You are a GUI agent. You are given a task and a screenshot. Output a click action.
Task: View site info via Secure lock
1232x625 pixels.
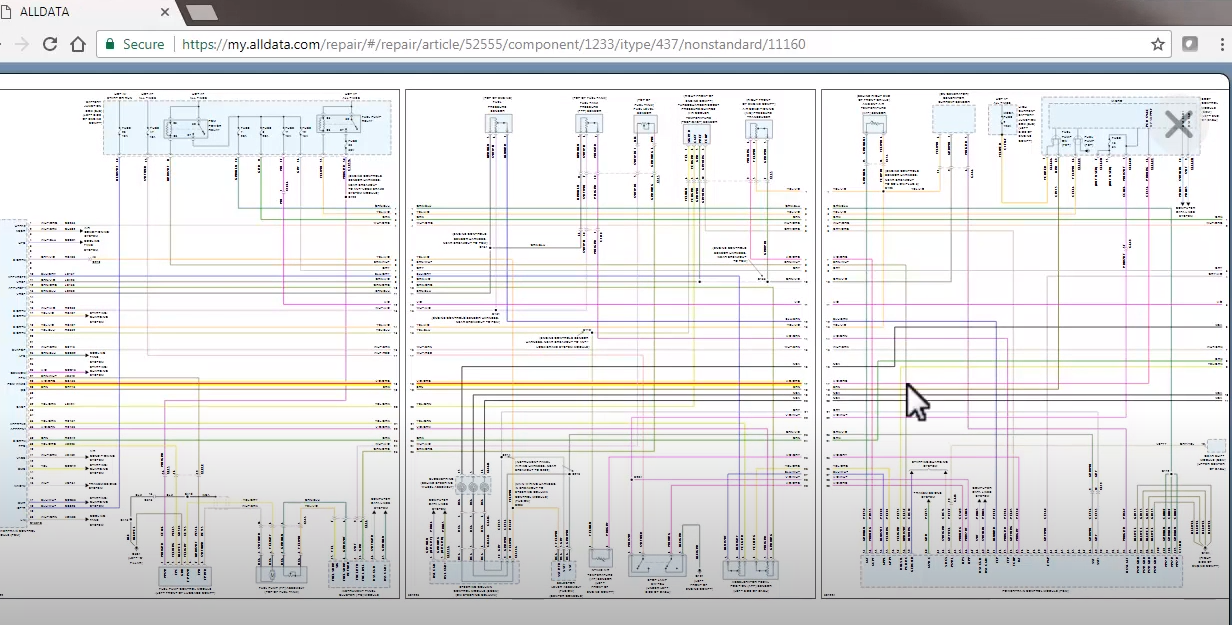134,45
